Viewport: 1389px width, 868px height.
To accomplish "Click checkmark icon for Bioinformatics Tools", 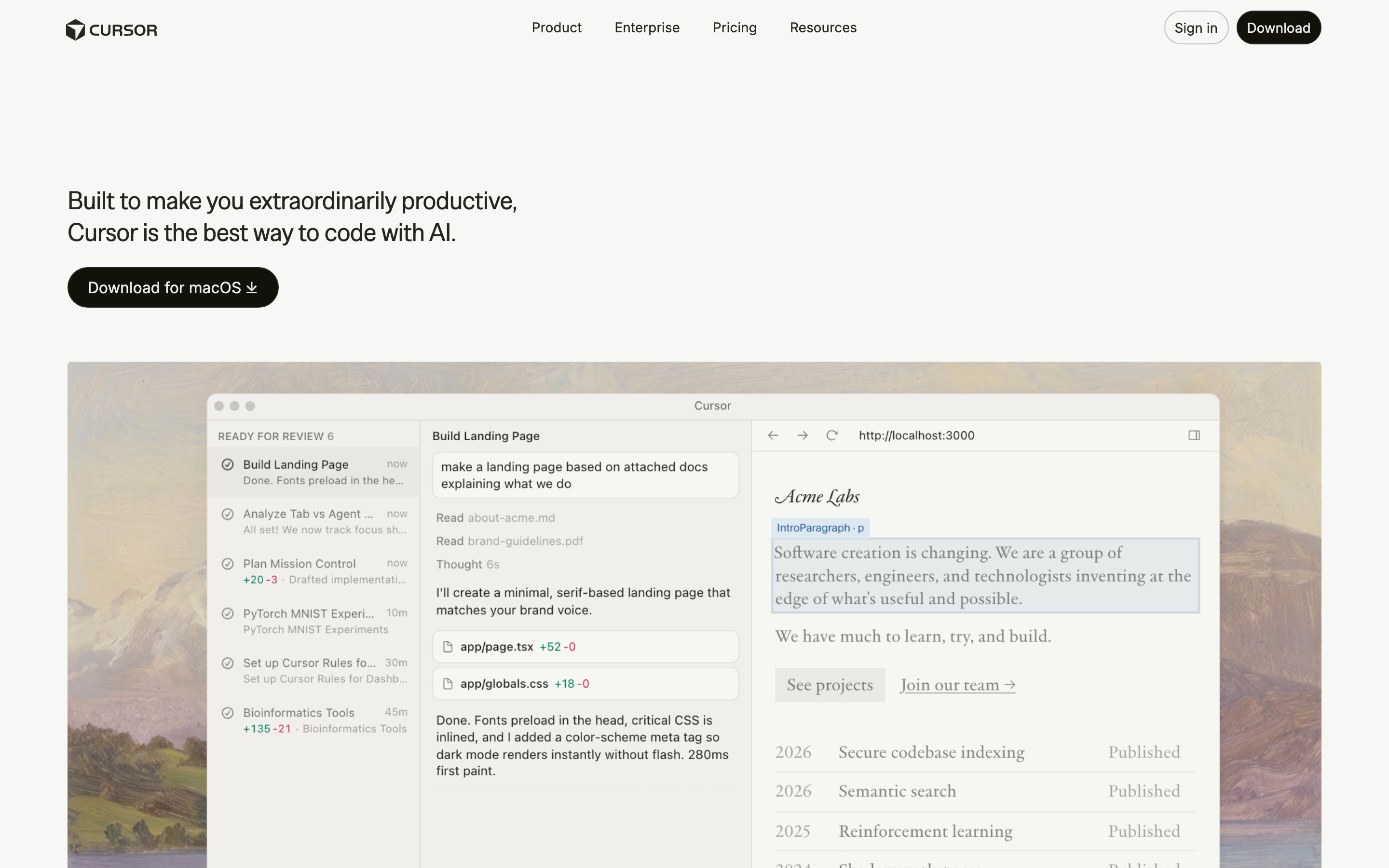I will [228, 712].
